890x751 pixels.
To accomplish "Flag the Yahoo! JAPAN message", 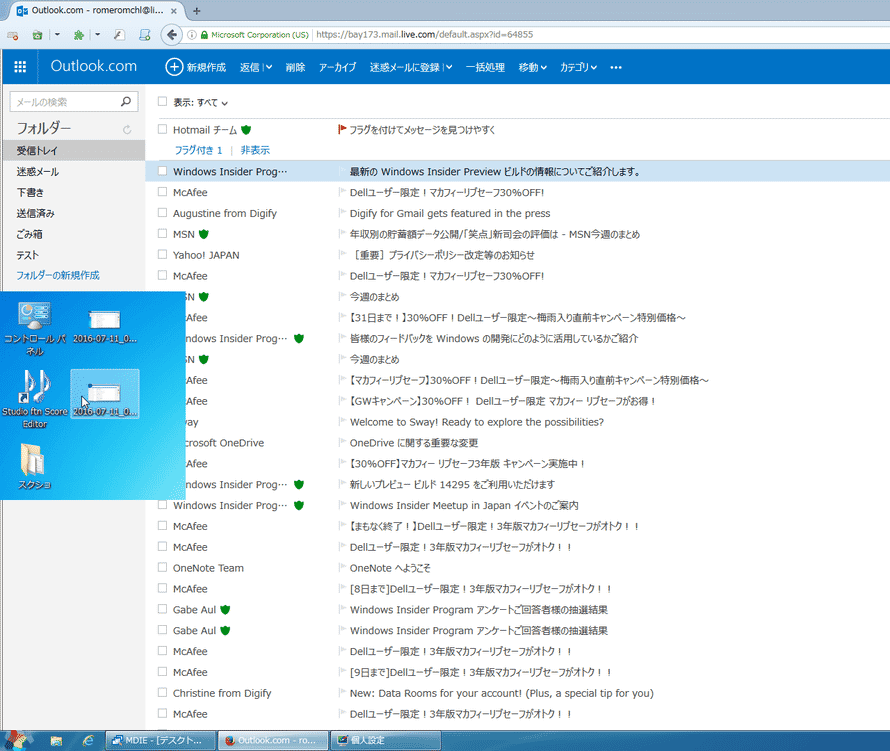I will (x=342, y=254).
